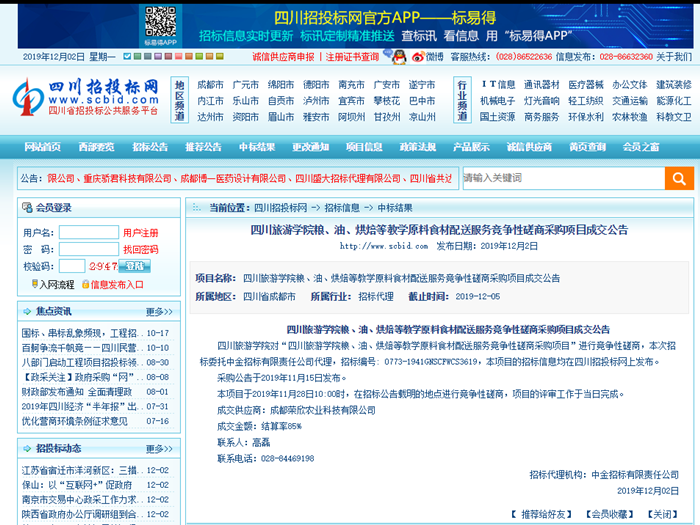This screenshot has width=700, height=525.
Task: Click the orange search magnifier button
Action: (x=679, y=179)
